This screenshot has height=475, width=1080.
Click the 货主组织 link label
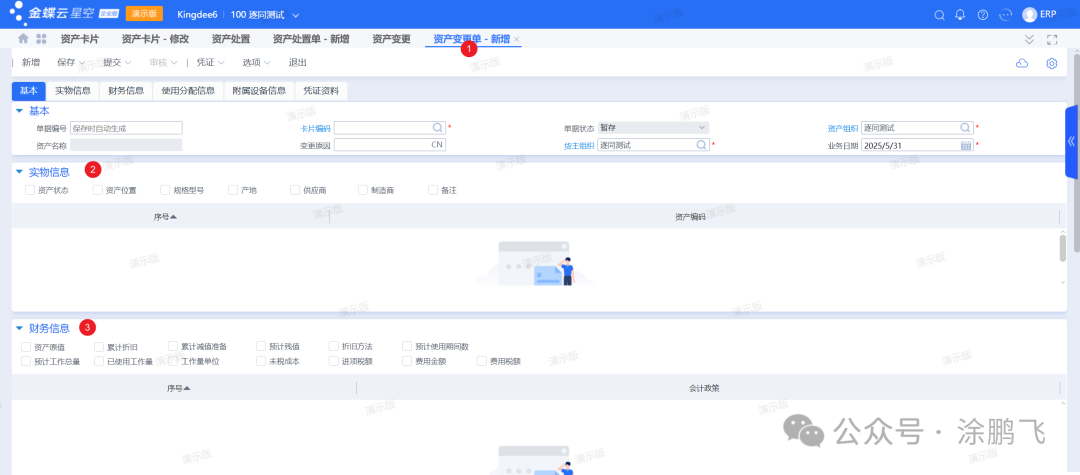click(578, 145)
